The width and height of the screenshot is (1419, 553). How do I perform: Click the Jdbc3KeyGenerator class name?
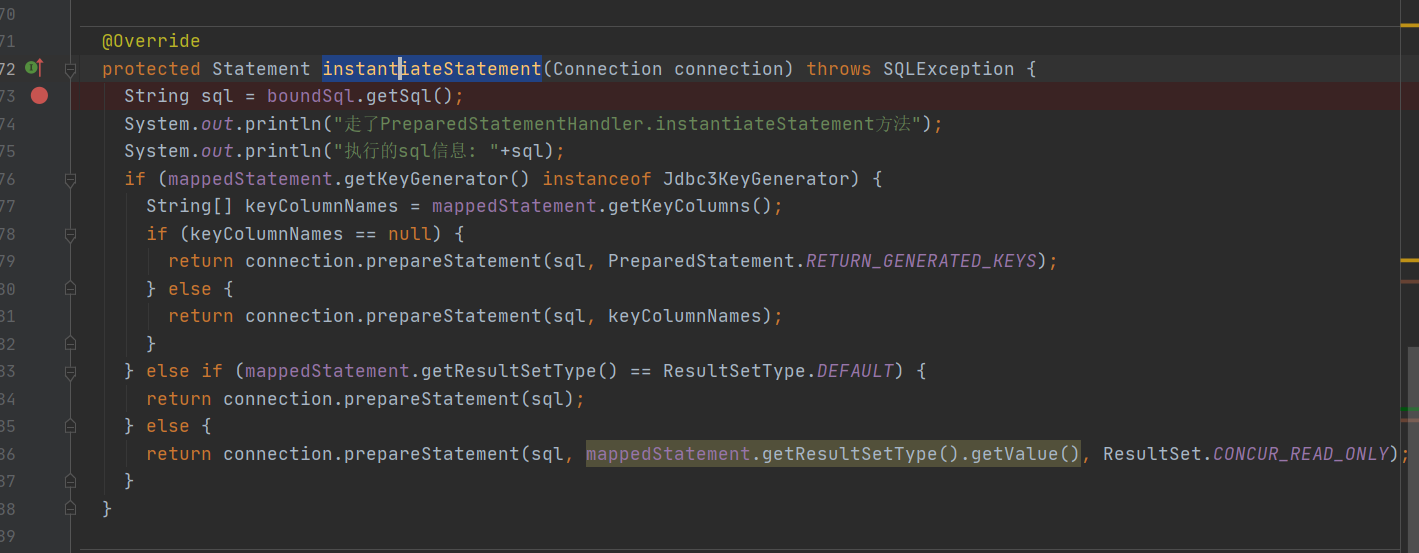[x=756, y=179]
